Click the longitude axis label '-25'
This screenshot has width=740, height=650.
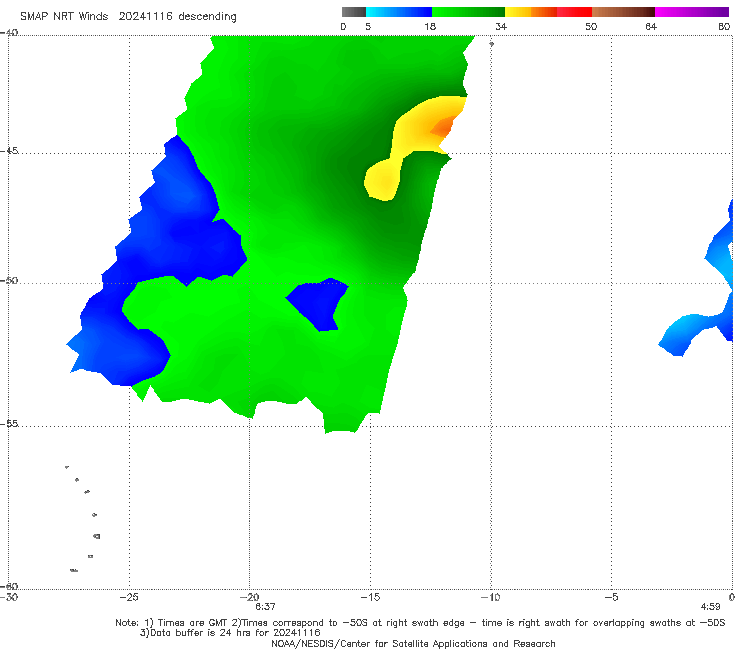(129, 597)
